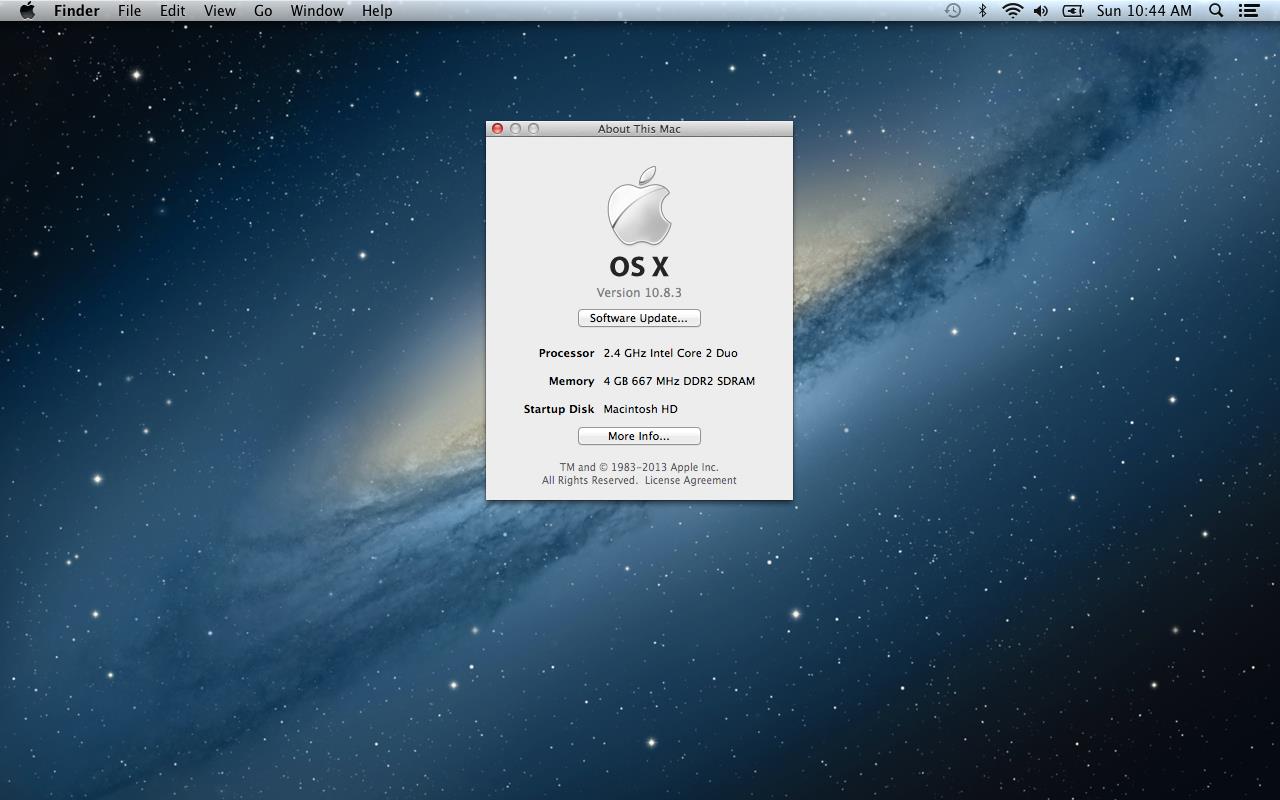This screenshot has width=1280, height=800.
Task: Open the License Agreement link
Action: click(x=690, y=481)
